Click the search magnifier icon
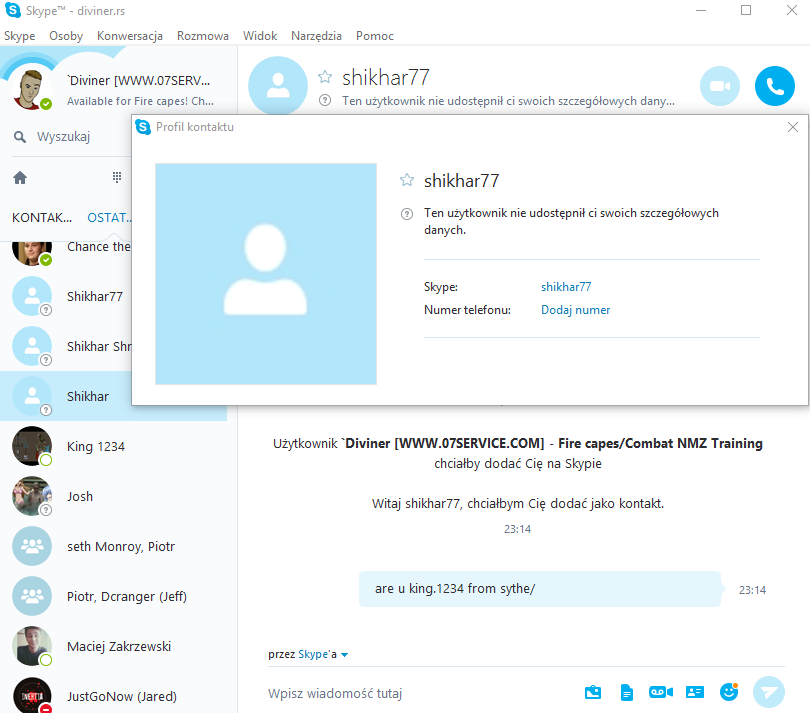 pyautogui.click(x=20, y=137)
